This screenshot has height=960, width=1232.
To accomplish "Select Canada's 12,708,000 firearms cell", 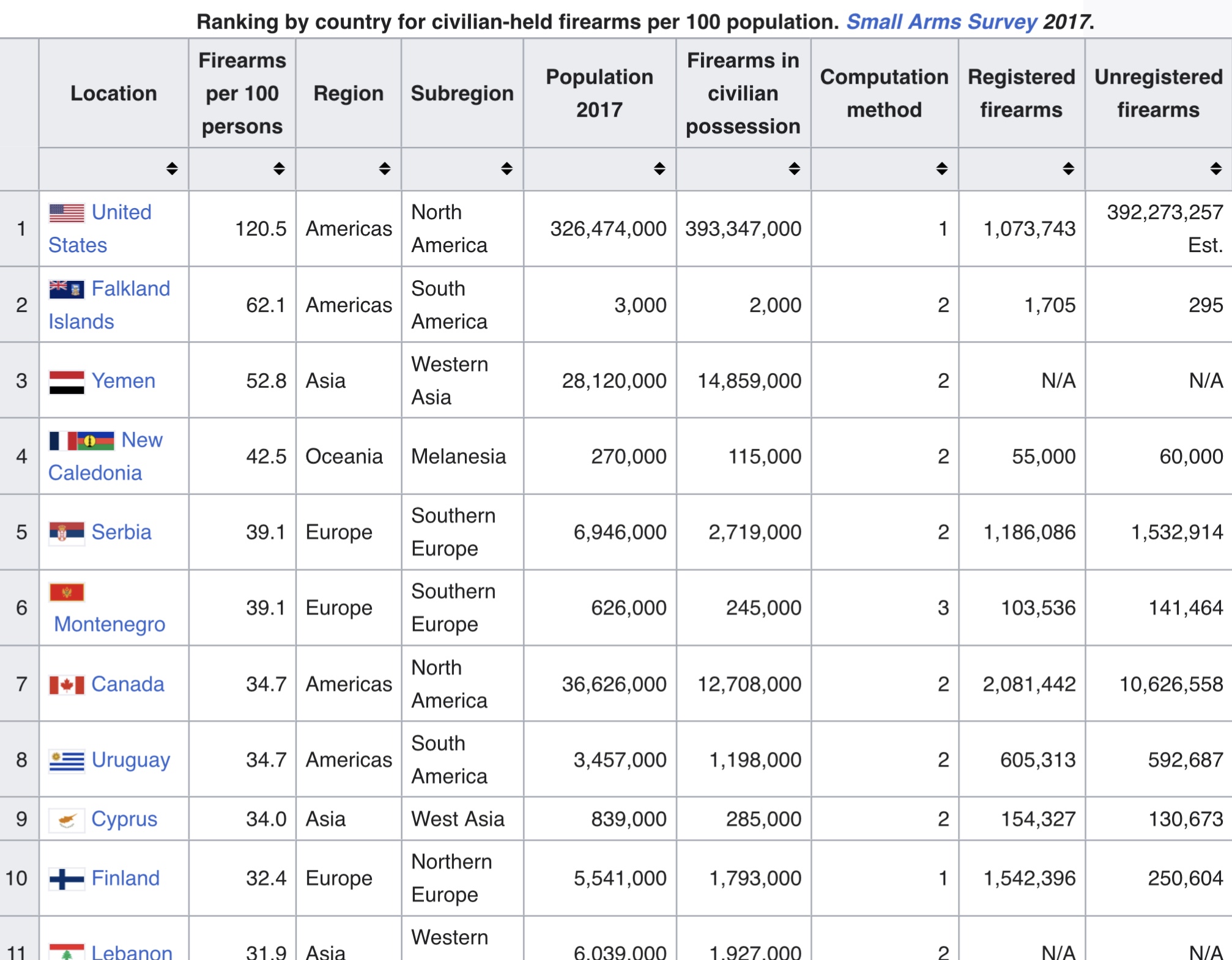I will pyautogui.click(x=743, y=684).
